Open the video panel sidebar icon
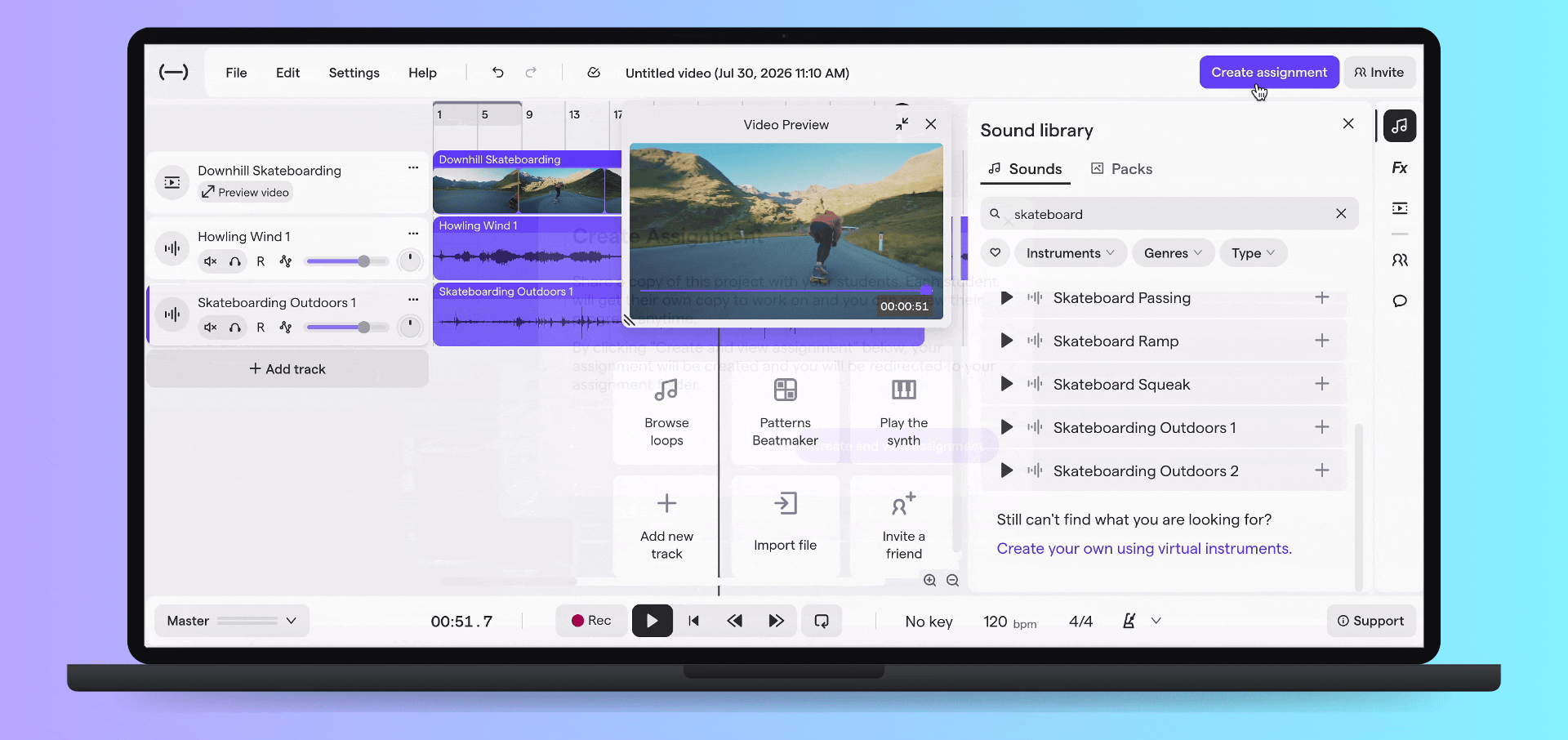This screenshot has width=1568, height=740. click(1400, 208)
